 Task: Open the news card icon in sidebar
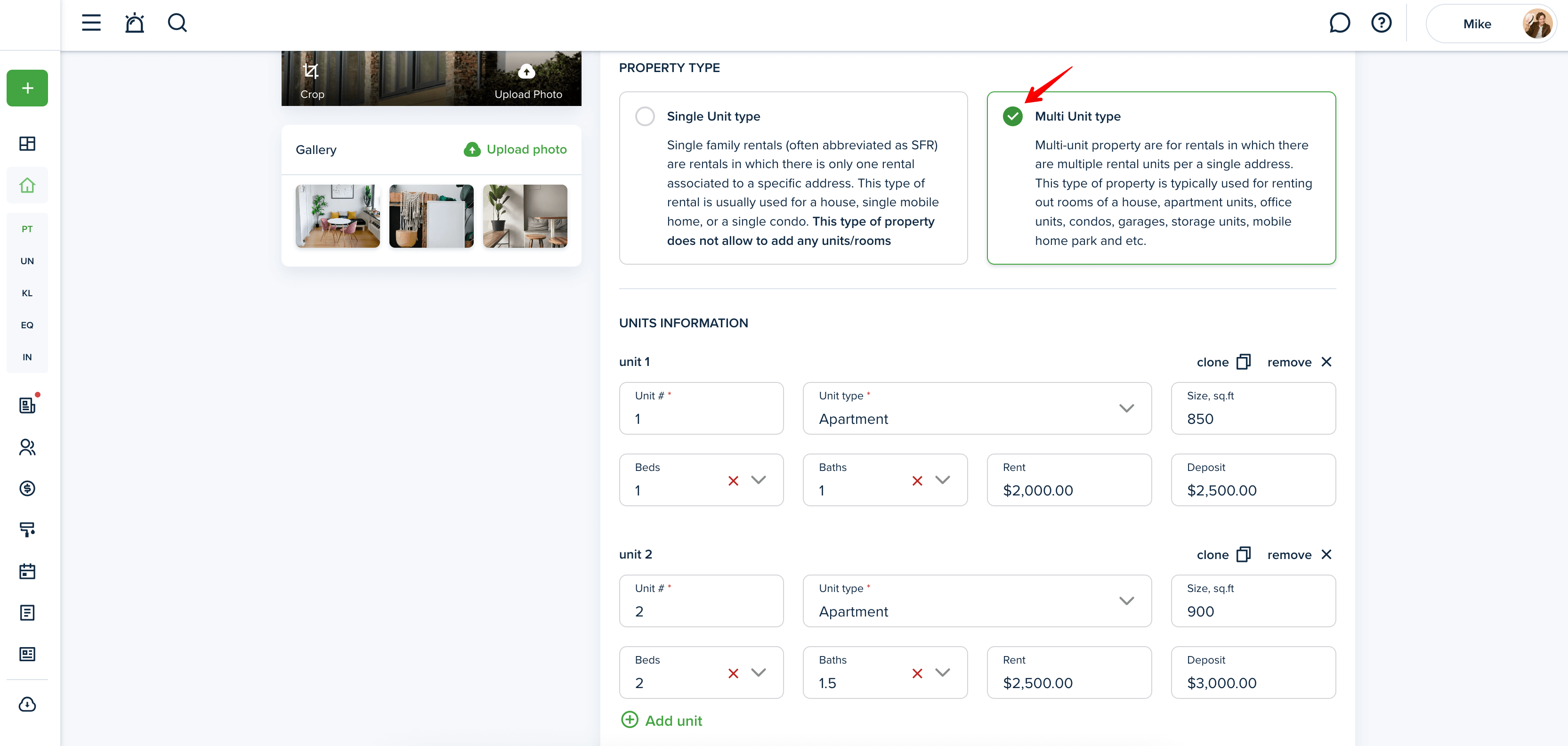(x=27, y=654)
